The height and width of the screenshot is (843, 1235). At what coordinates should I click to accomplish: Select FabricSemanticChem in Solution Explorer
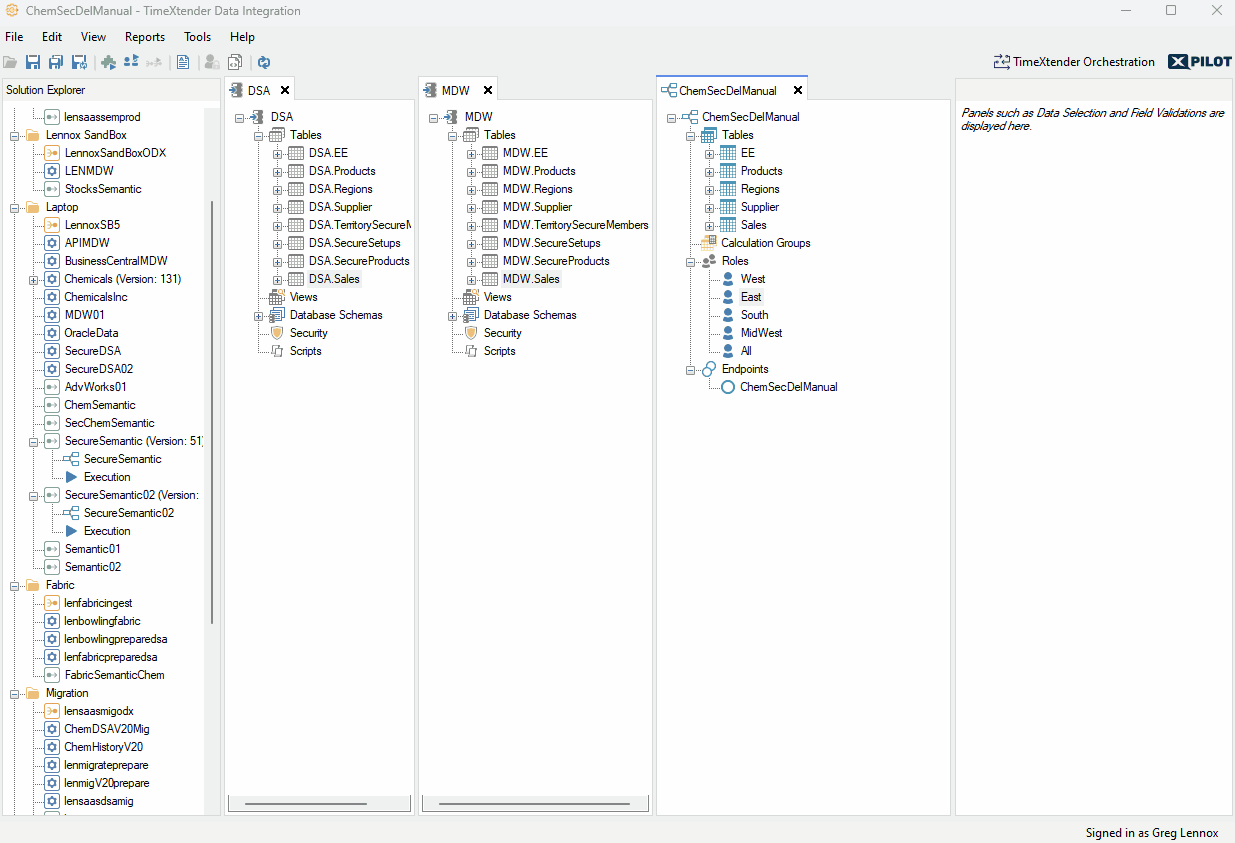click(114, 675)
